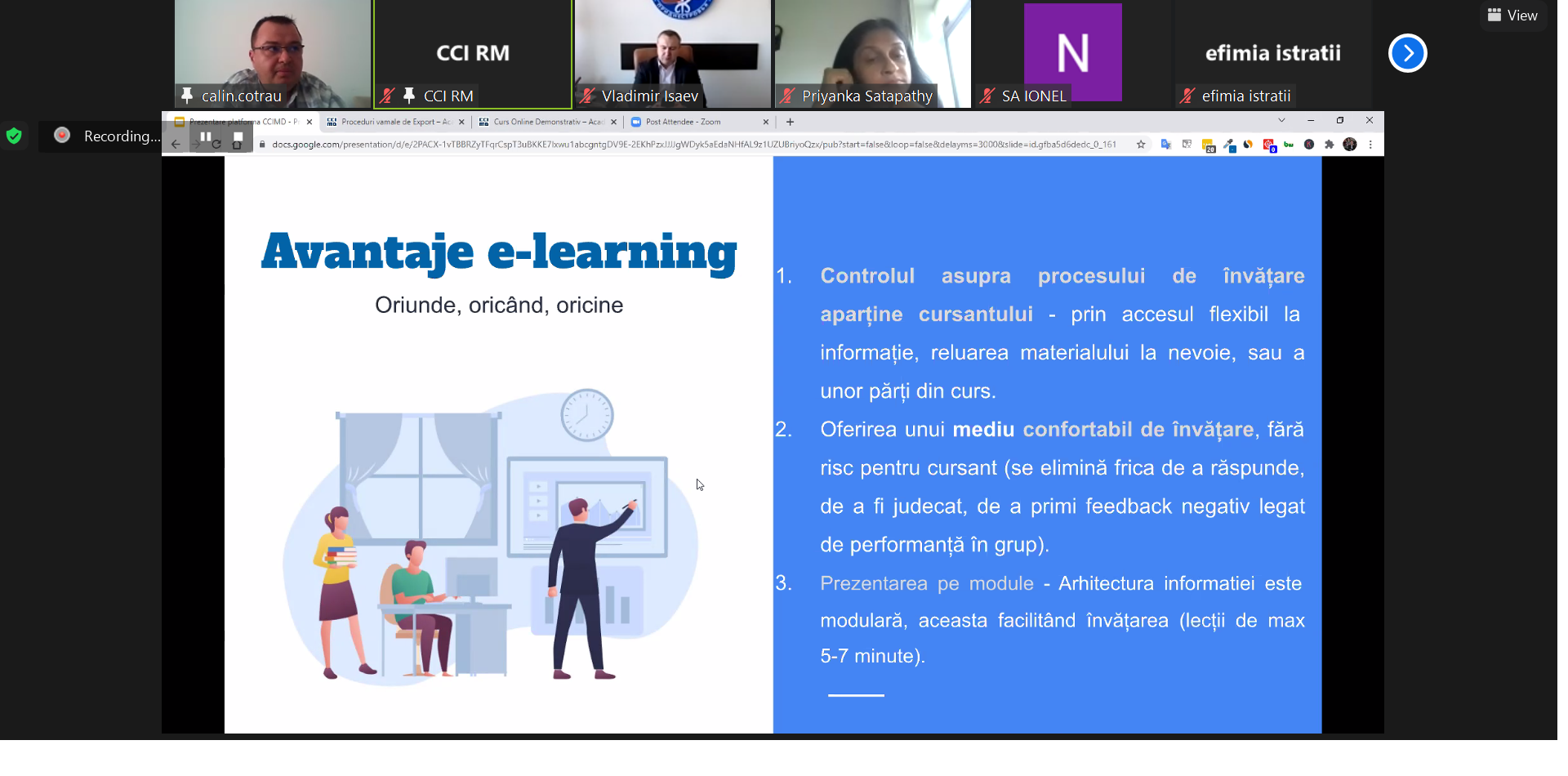The image size is (1568, 776).
Task: Bookmark page with the star icon
Action: [x=1141, y=145]
